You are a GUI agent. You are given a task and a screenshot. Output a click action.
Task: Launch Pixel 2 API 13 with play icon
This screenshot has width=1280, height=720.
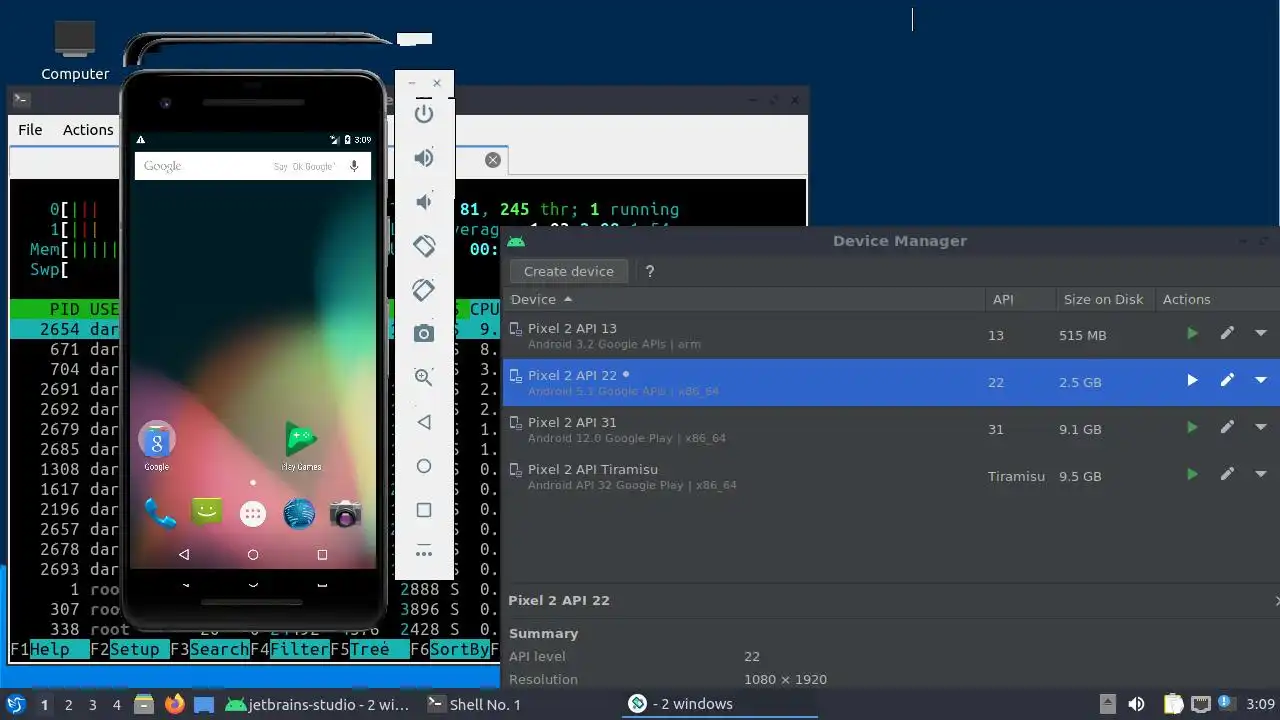[1192, 333]
